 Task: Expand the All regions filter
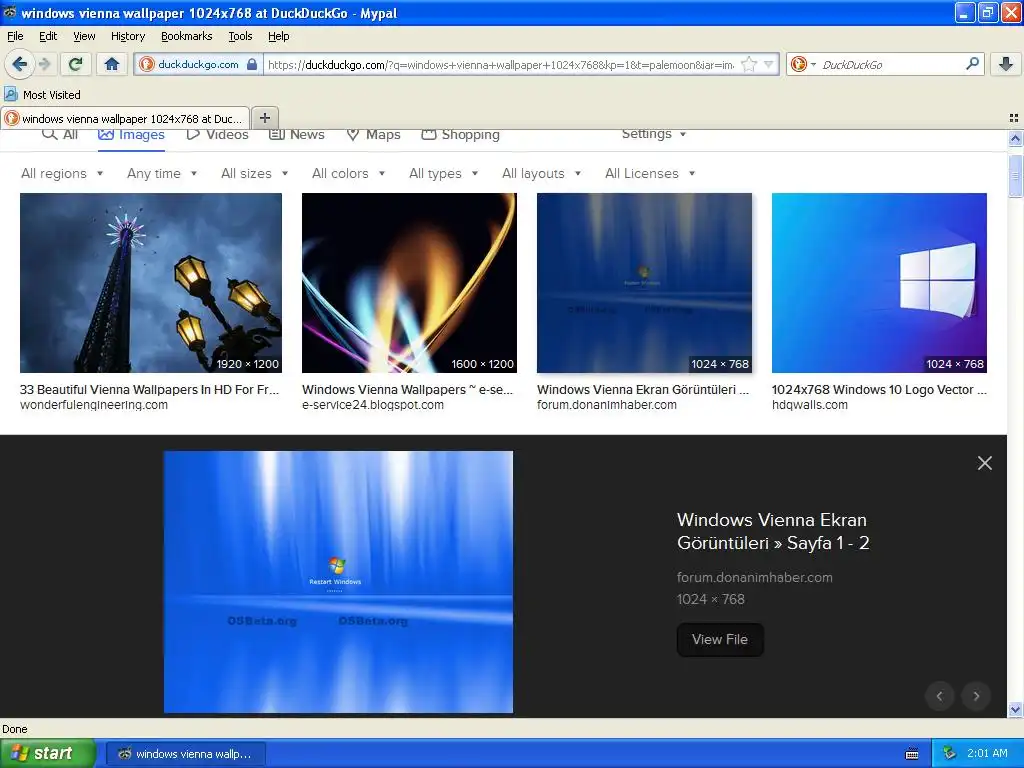tap(62, 173)
